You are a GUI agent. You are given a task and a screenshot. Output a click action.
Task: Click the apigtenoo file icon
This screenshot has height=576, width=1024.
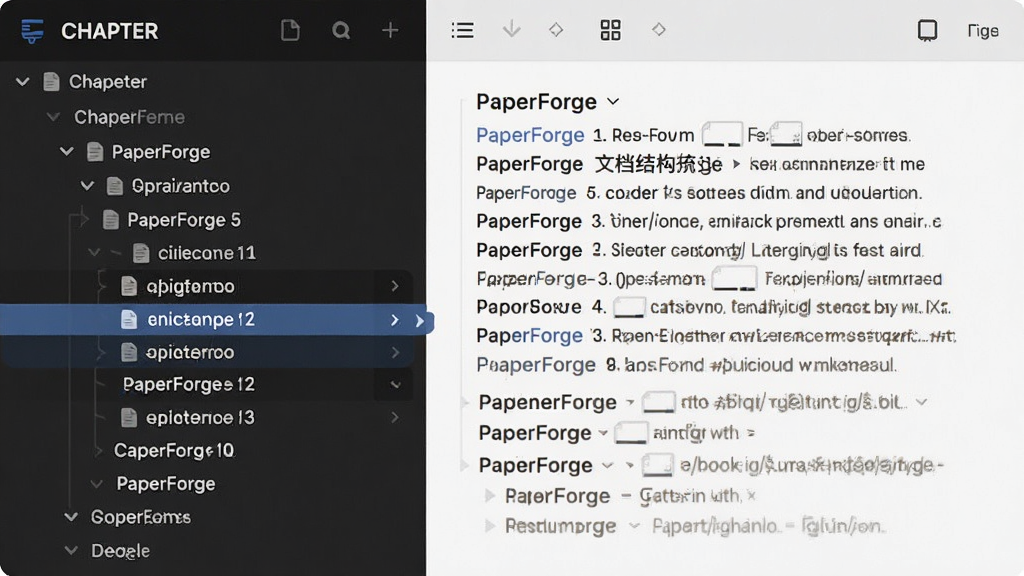coord(129,286)
